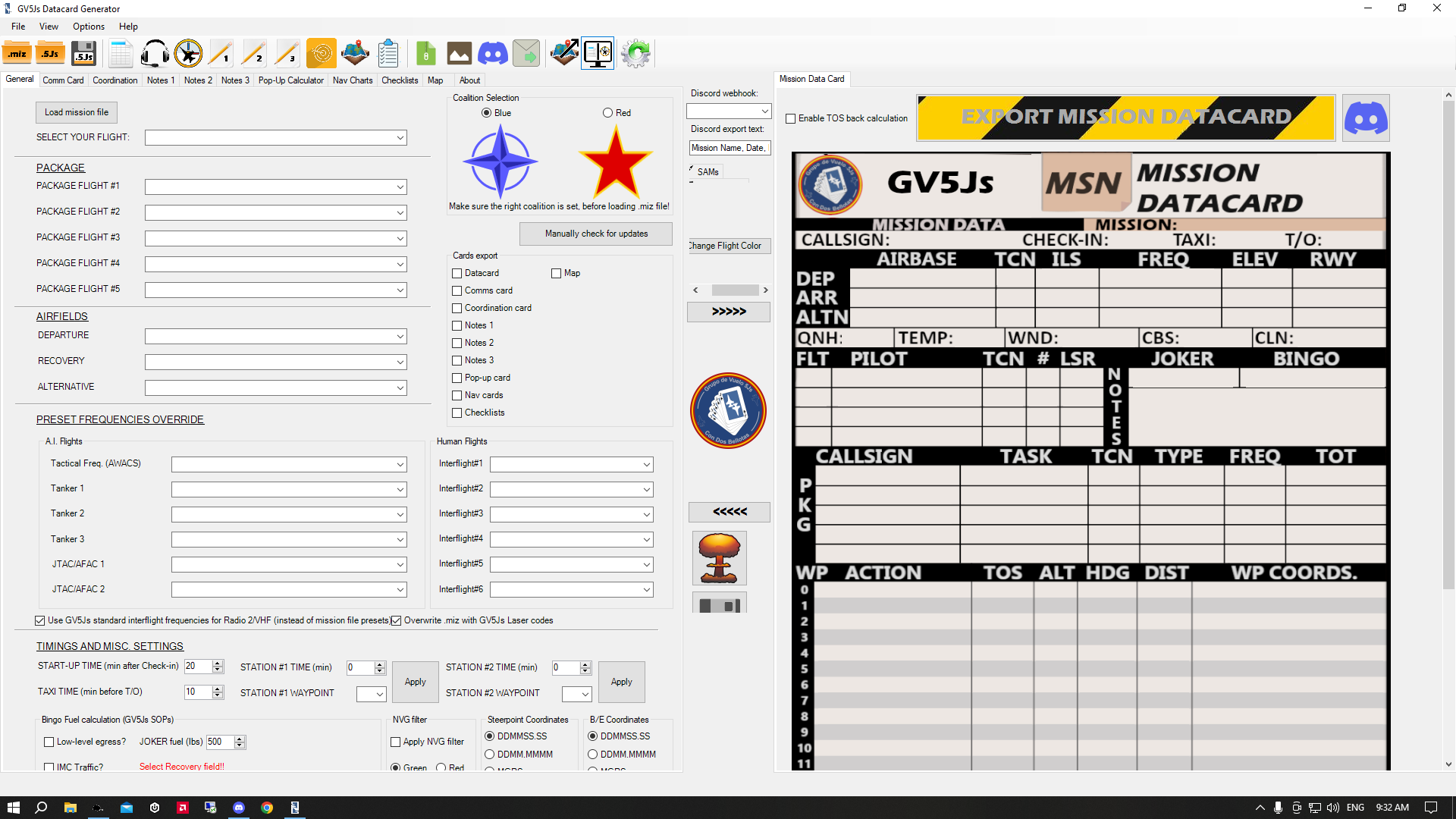Enable the Comms card export checkbox
Screen dimensions: 1456x819
pyautogui.click(x=457, y=290)
